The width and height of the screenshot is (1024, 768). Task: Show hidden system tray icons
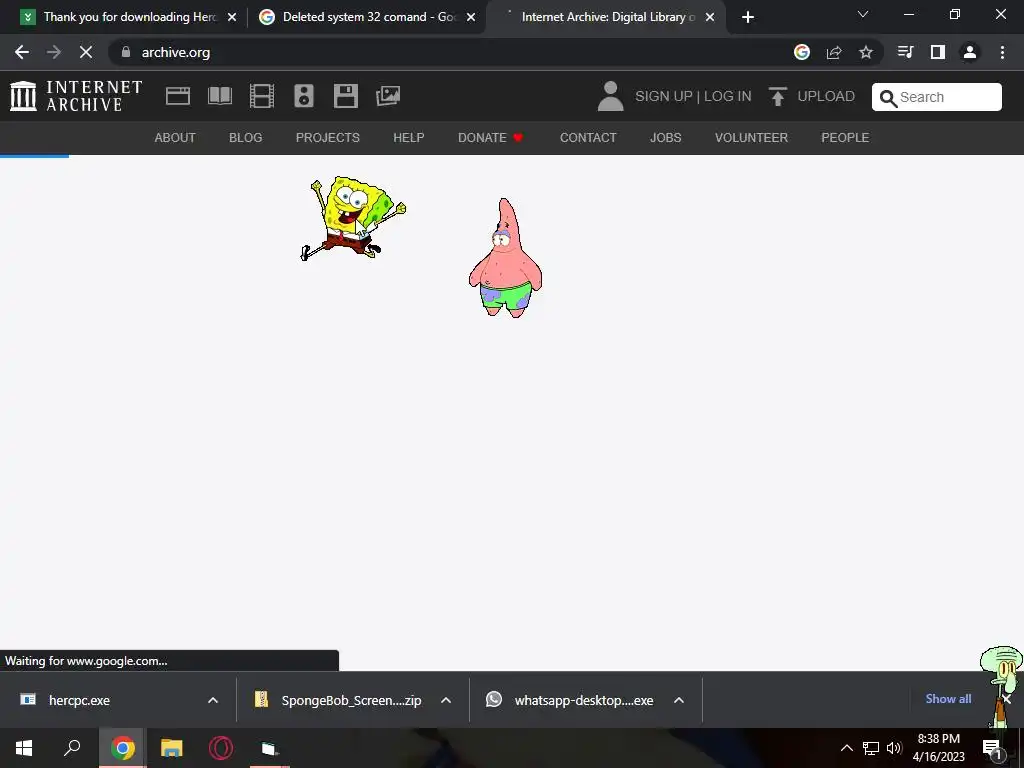pos(846,748)
